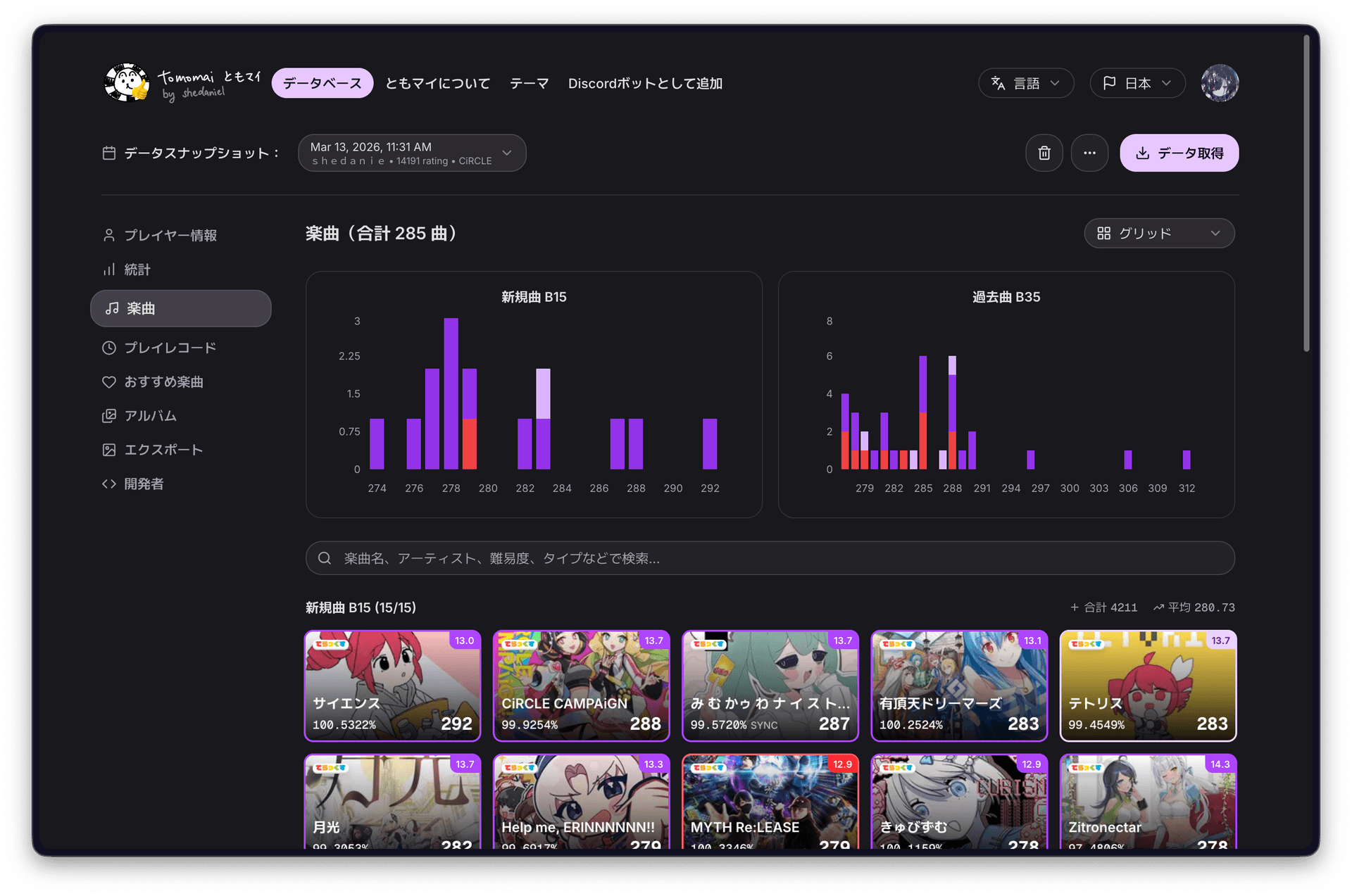Click the tomomai logo icon

pos(127,83)
